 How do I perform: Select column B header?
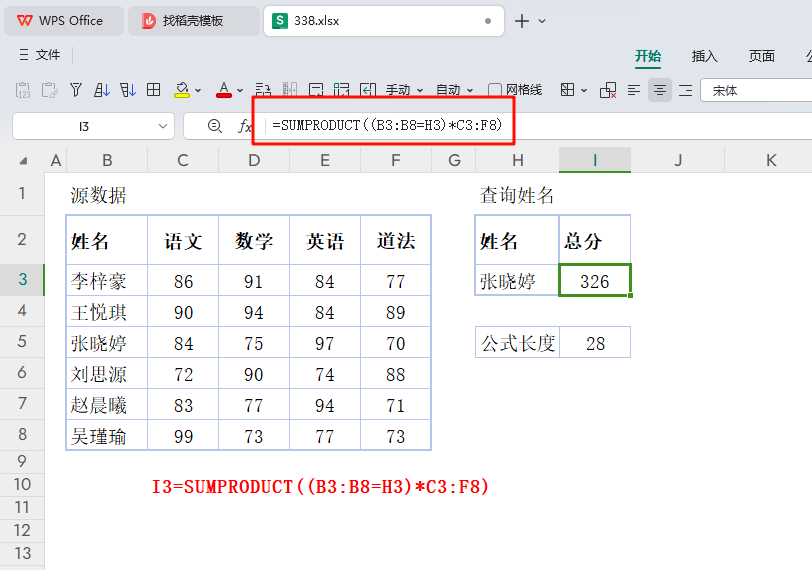pos(107,160)
